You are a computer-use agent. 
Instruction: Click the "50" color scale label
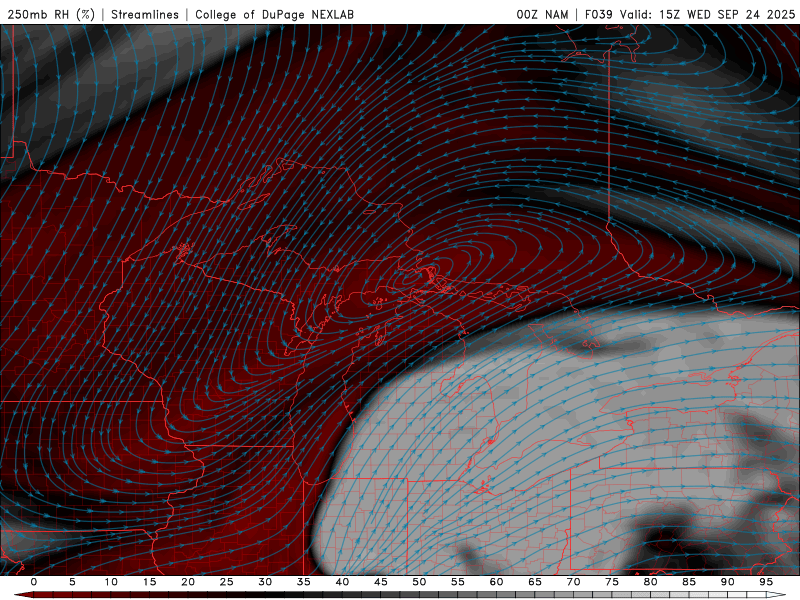[419, 582]
